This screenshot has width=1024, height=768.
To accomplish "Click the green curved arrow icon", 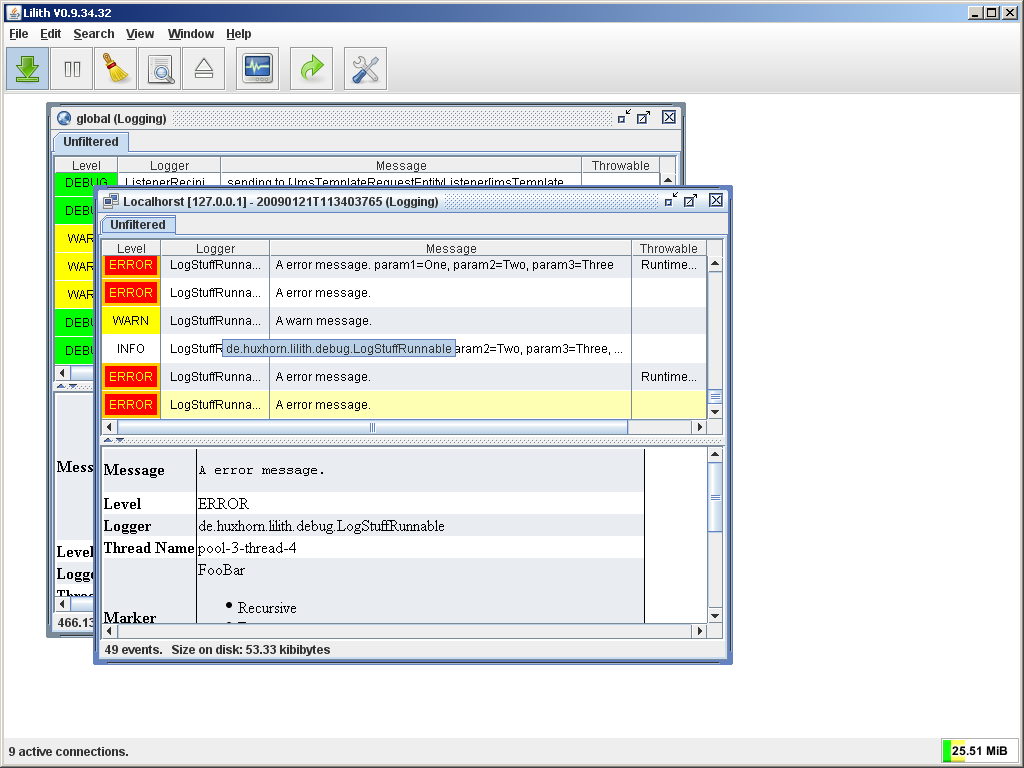I will 312,69.
